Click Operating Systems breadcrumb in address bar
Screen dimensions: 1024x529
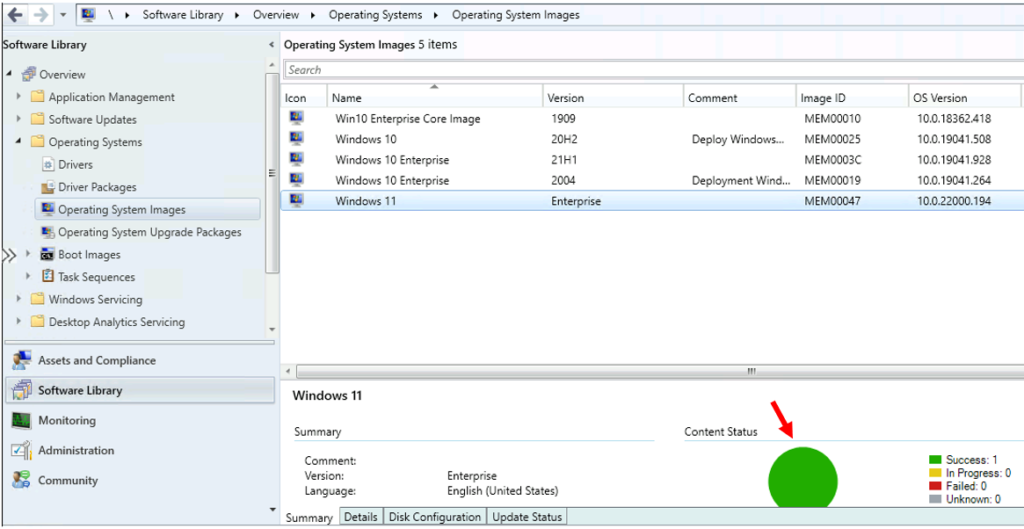376,14
